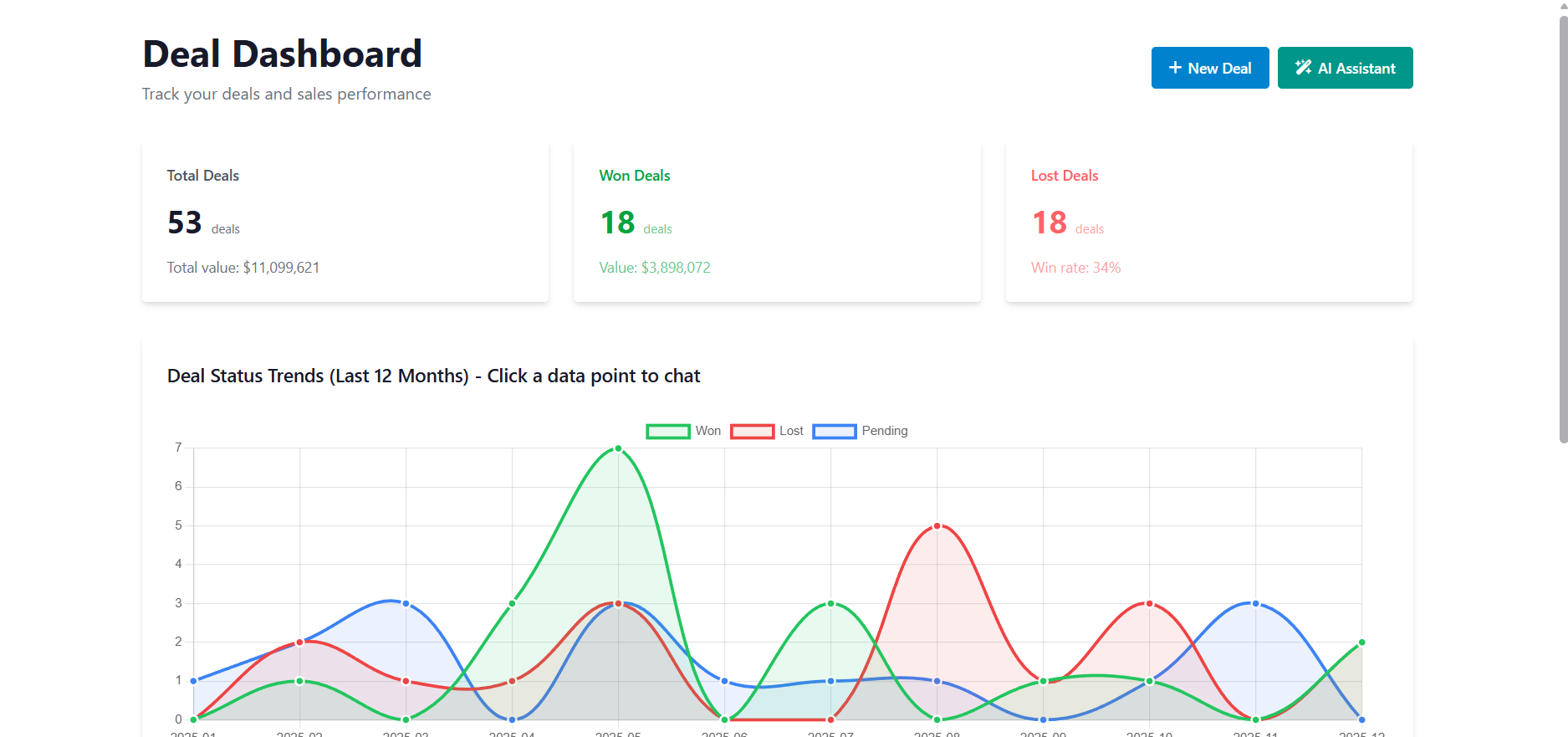Click the 53 total deals count
The width and height of the screenshot is (1568, 737).
click(185, 223)
